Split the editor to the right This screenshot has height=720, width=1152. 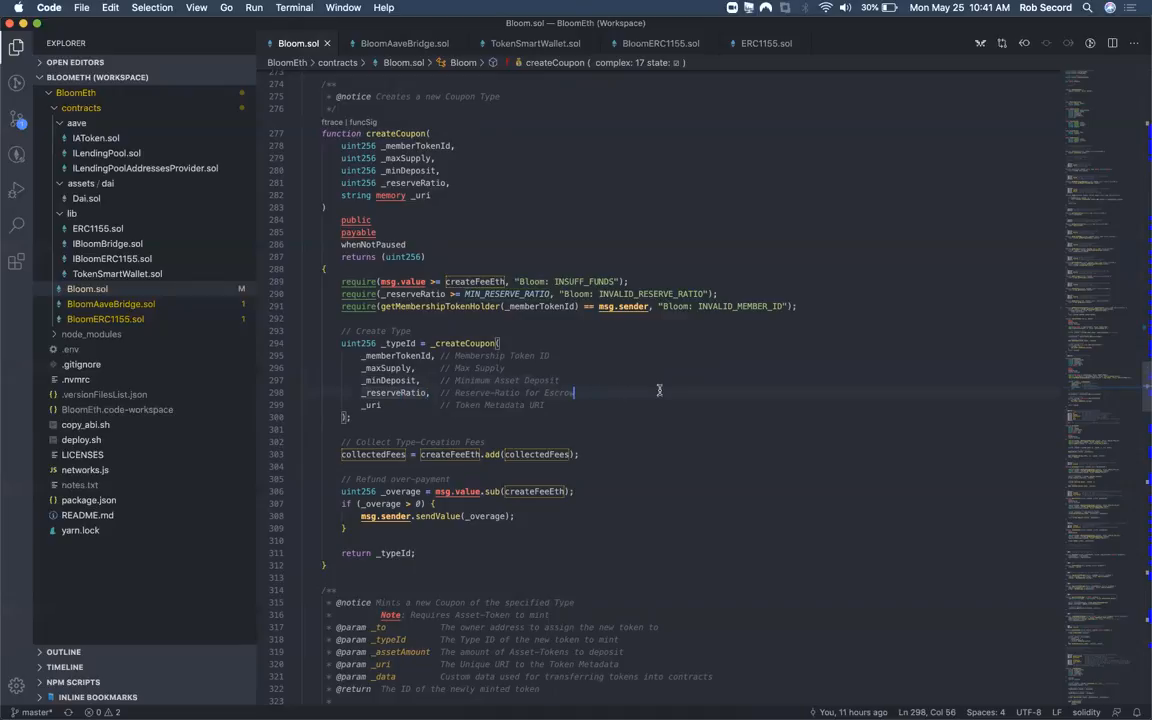[1112, 43]
